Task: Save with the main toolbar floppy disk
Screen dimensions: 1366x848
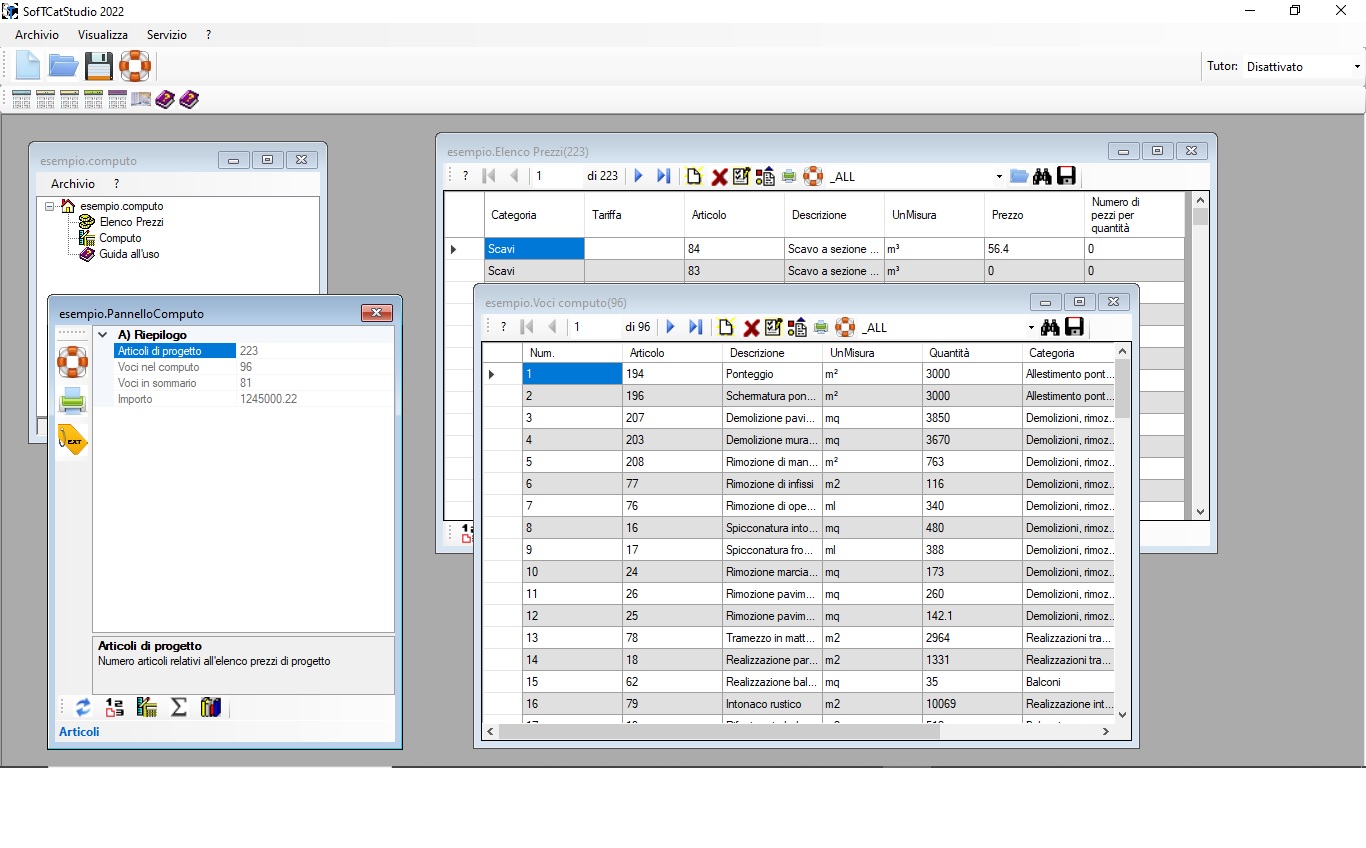Action: (x=99, y=66)
